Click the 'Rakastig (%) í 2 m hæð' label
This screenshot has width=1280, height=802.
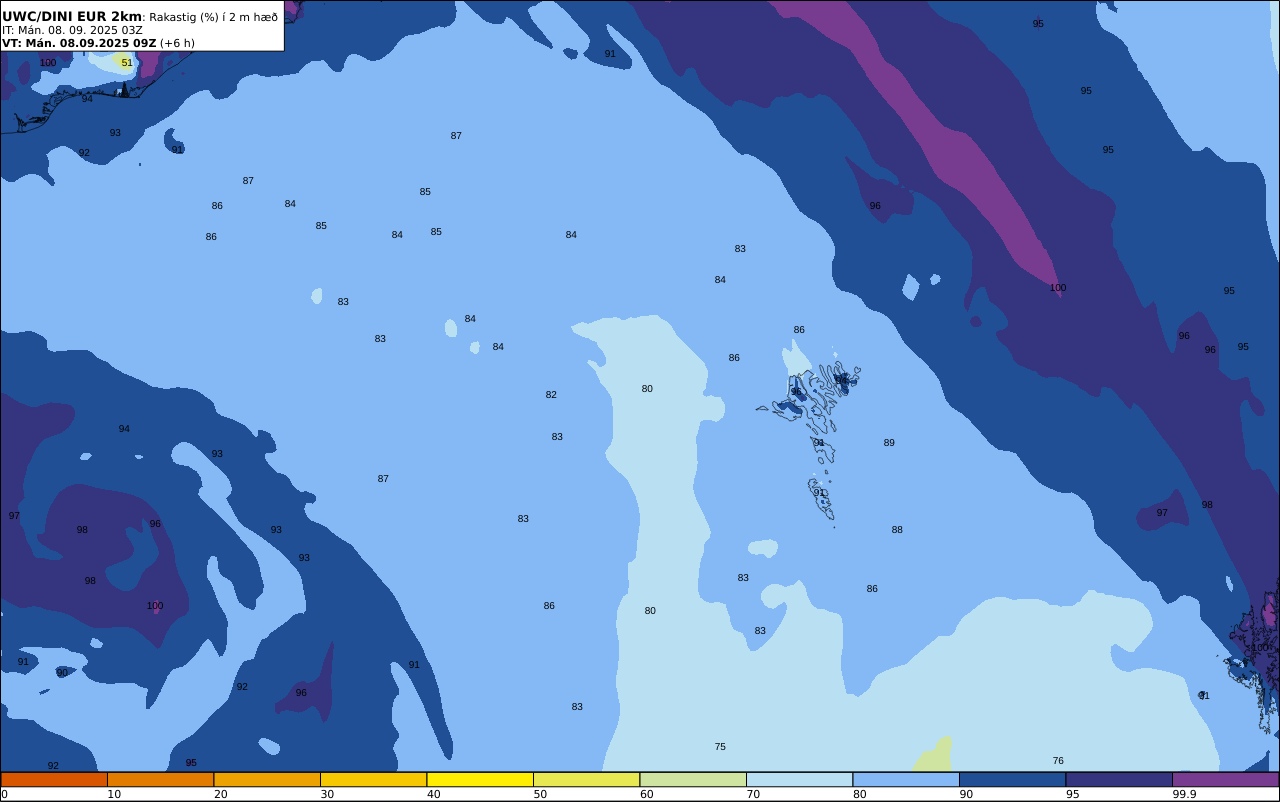tap(214, 17)
